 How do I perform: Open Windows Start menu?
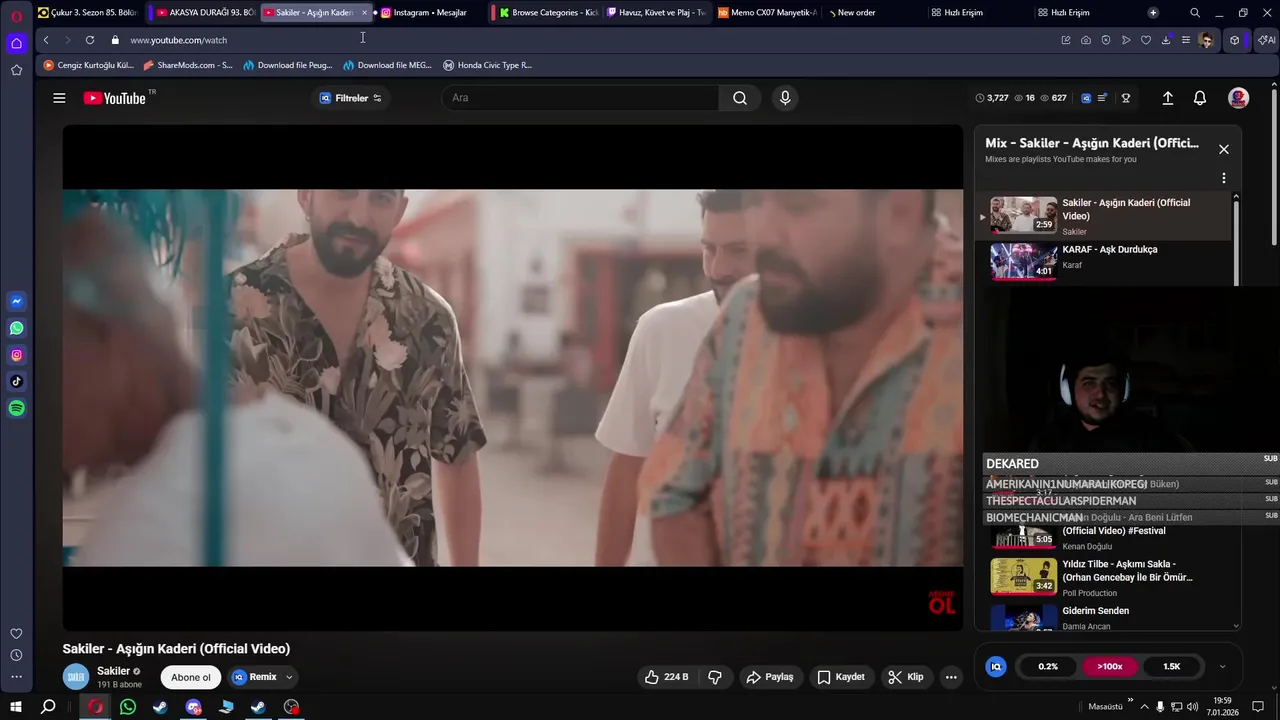click(x=16, y=707)
